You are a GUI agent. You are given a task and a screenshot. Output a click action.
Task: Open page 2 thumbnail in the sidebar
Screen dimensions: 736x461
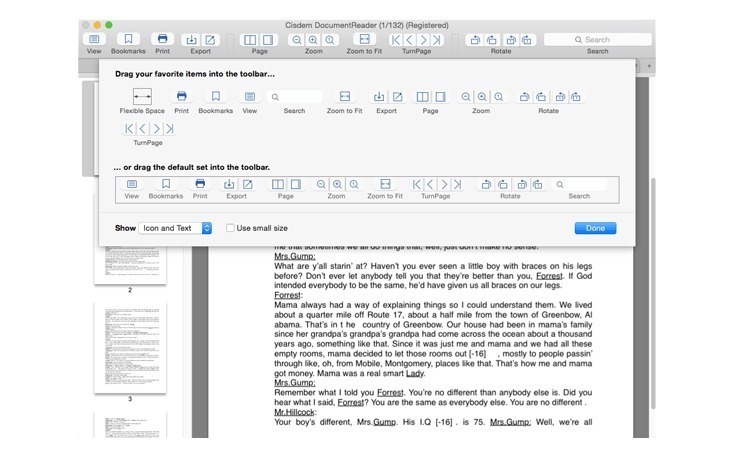tap(130, 264)
